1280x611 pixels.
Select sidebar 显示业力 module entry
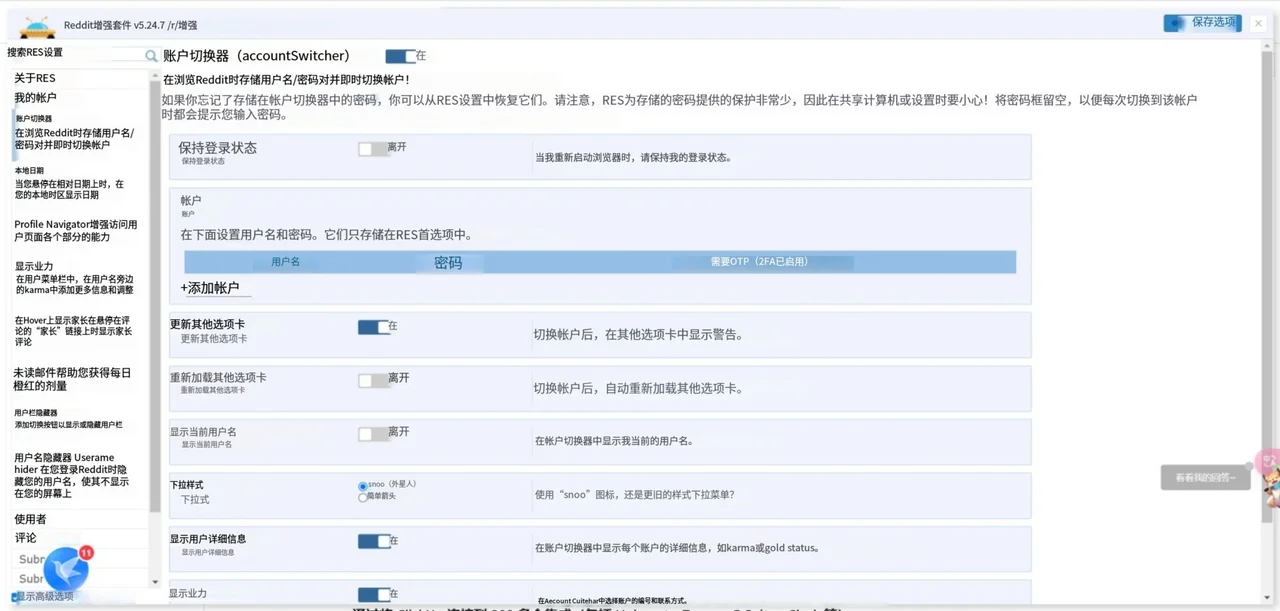pos(74,279)
